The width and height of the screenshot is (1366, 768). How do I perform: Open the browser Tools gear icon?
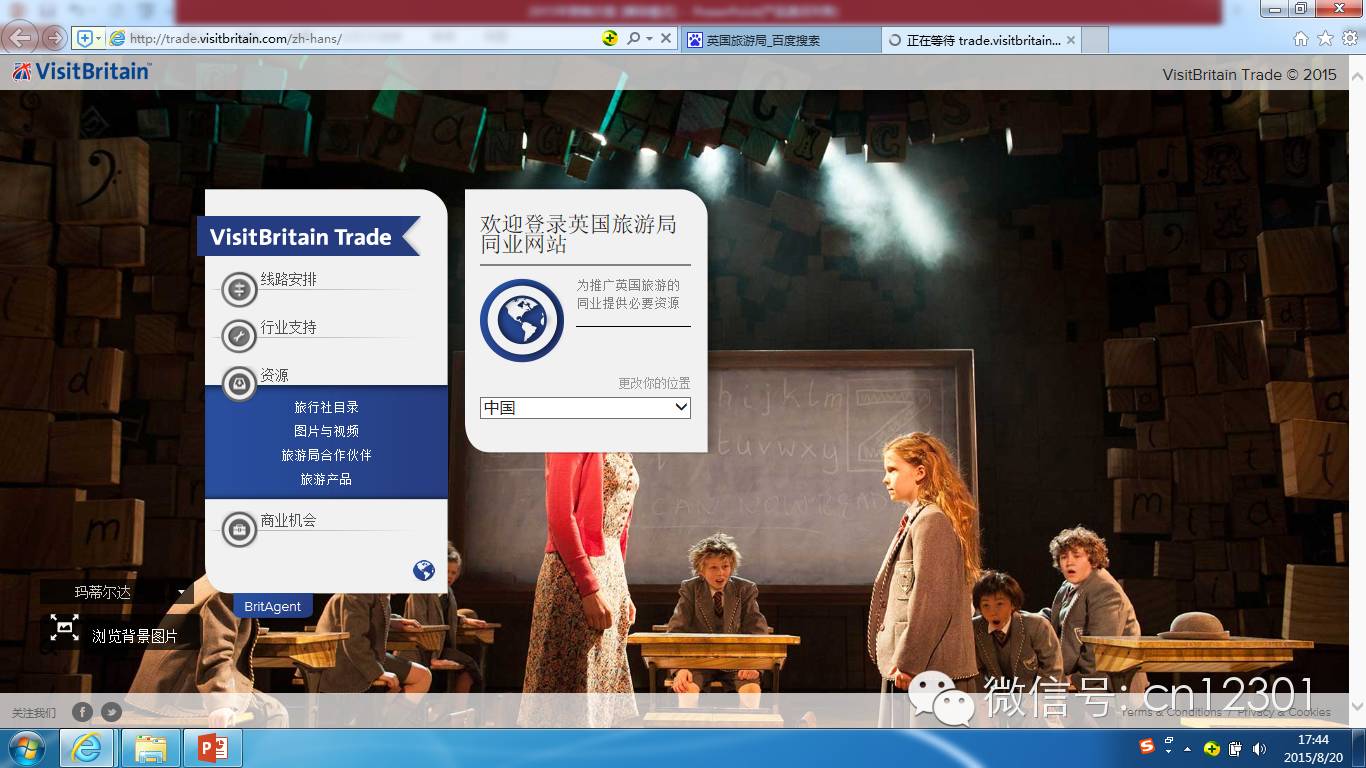1349,39
